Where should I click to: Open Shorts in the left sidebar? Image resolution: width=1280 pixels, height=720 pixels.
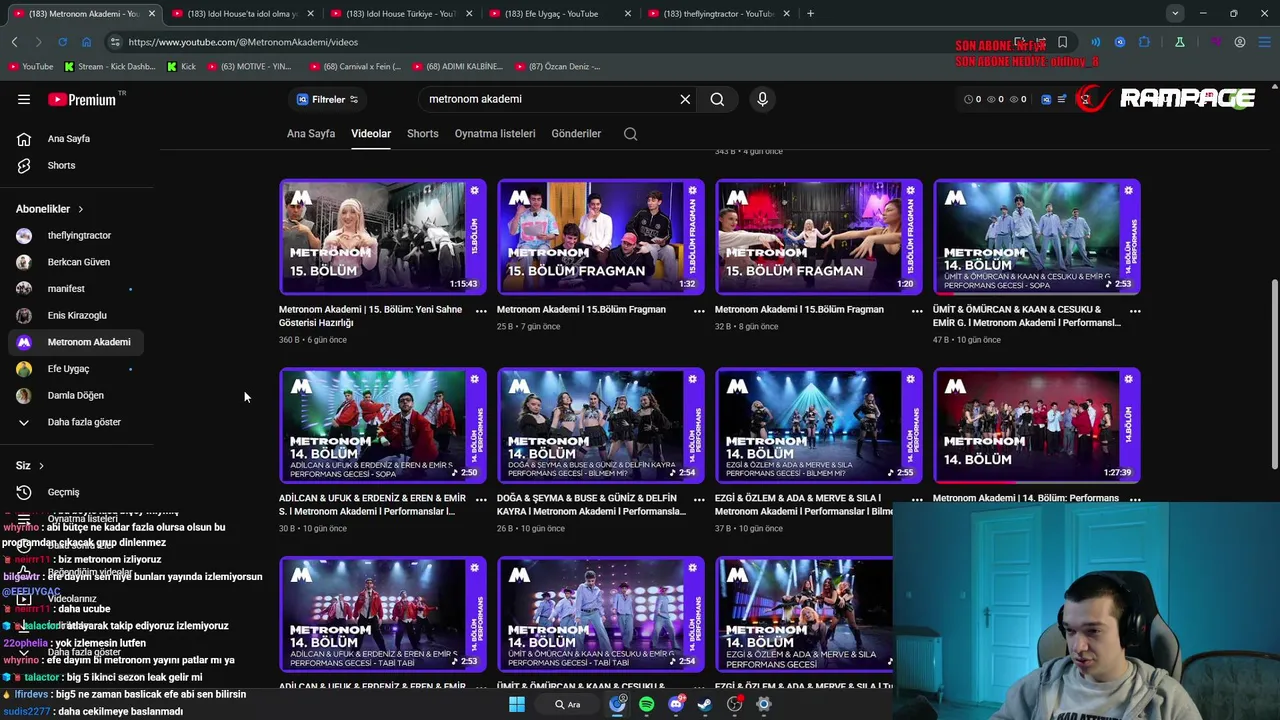pos(76,165)
